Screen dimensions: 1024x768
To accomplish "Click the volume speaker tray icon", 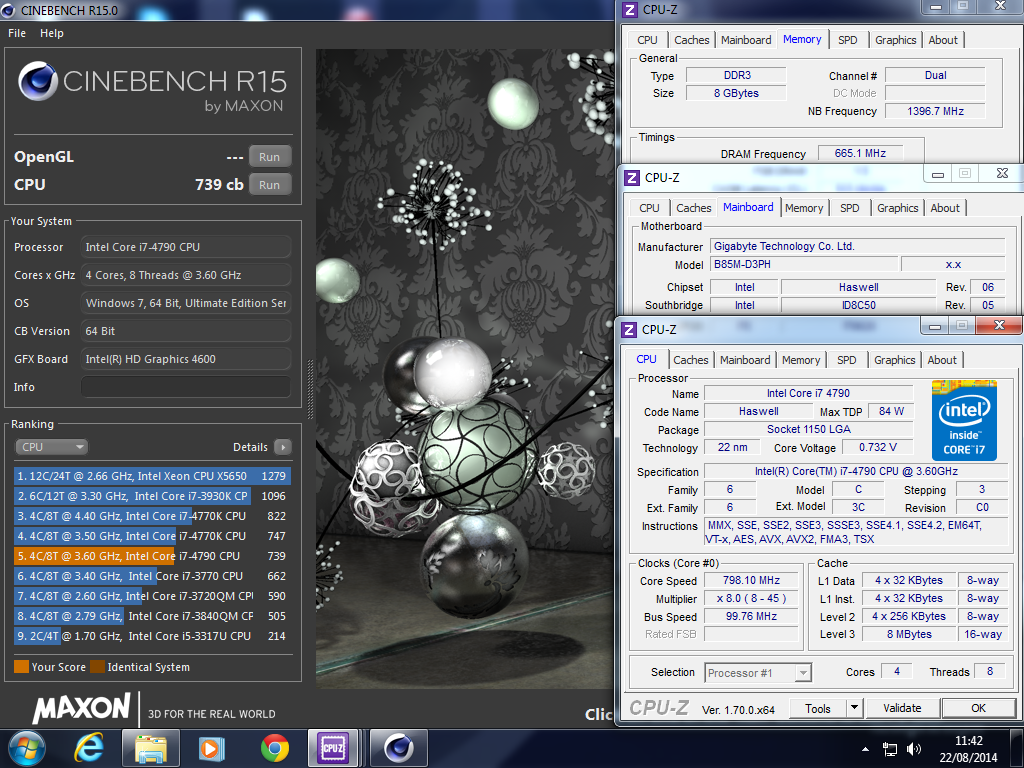I will tap(914, 749).
